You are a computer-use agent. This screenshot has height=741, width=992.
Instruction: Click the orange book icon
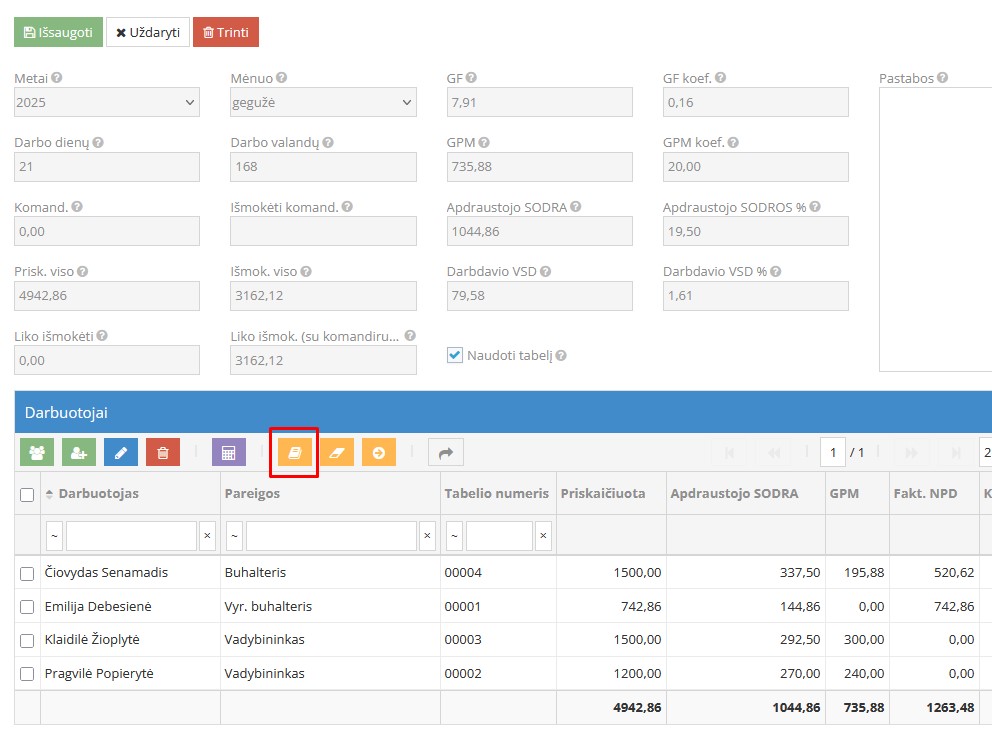click(294, 453)
